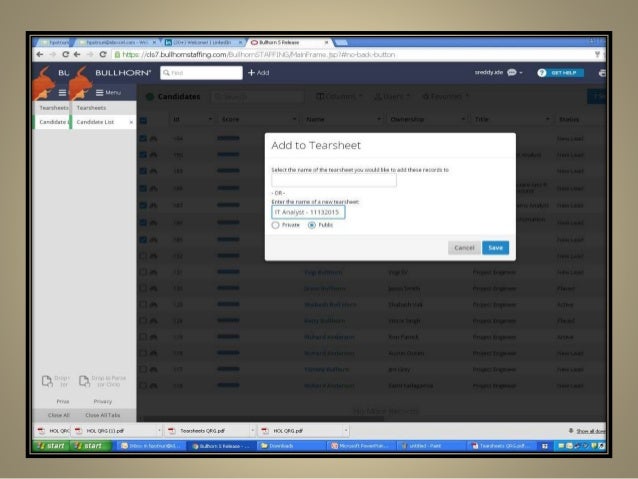This screenshot has height=479, width=638.
Task: Open the existing tearsheet name selector
Action: click(334, 180)
